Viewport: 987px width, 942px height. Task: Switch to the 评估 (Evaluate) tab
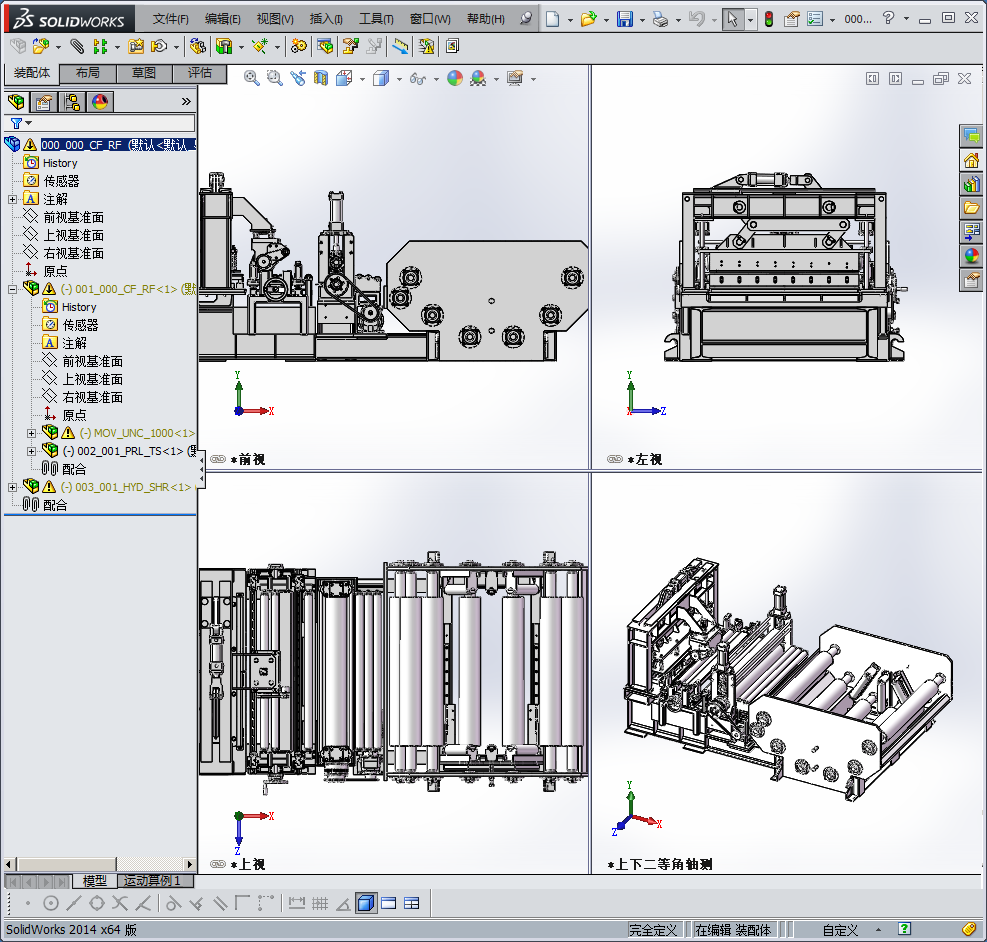pyautogui.click(x=200, y=73)
